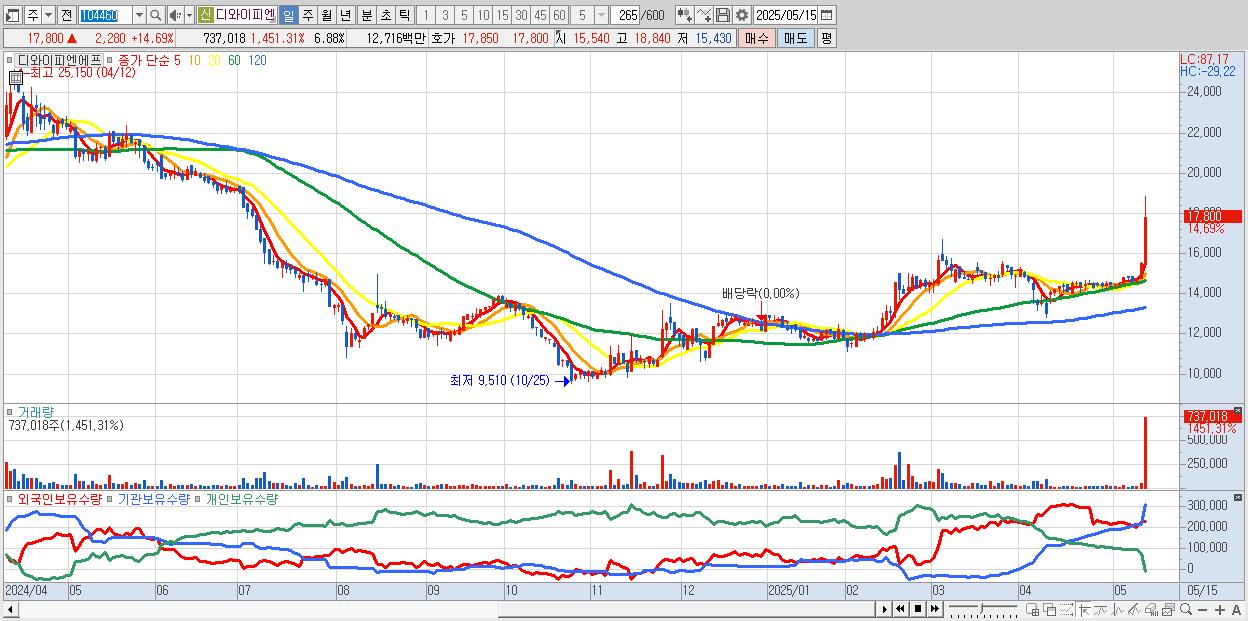Click the stop button in bottom bar
1248x621 pixels.
pyautogui.click(x=918, y=609)
